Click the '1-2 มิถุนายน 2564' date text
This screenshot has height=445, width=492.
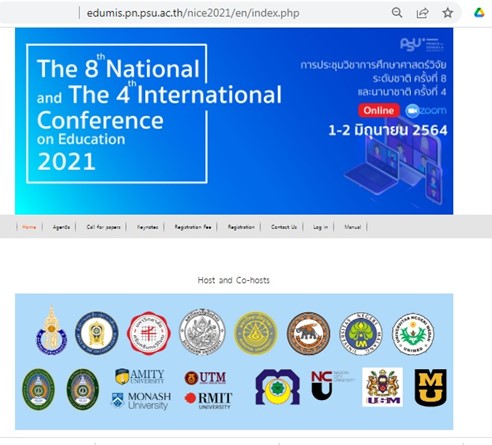[x=388, y=130]
